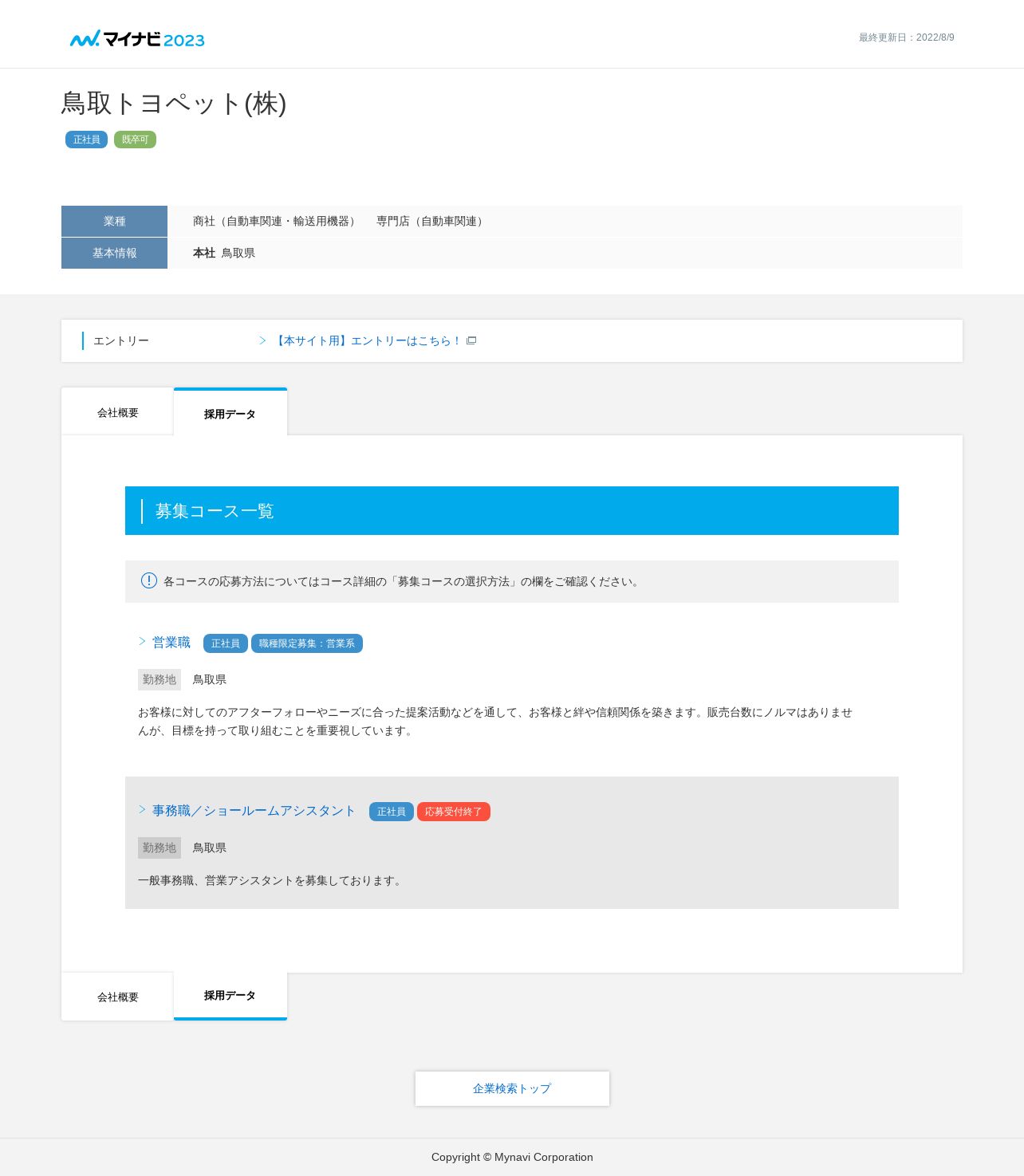The height and width of the screenshot is (1176, 1024).
Task: Select the bottom 採用データ tab
Action: 230,996
